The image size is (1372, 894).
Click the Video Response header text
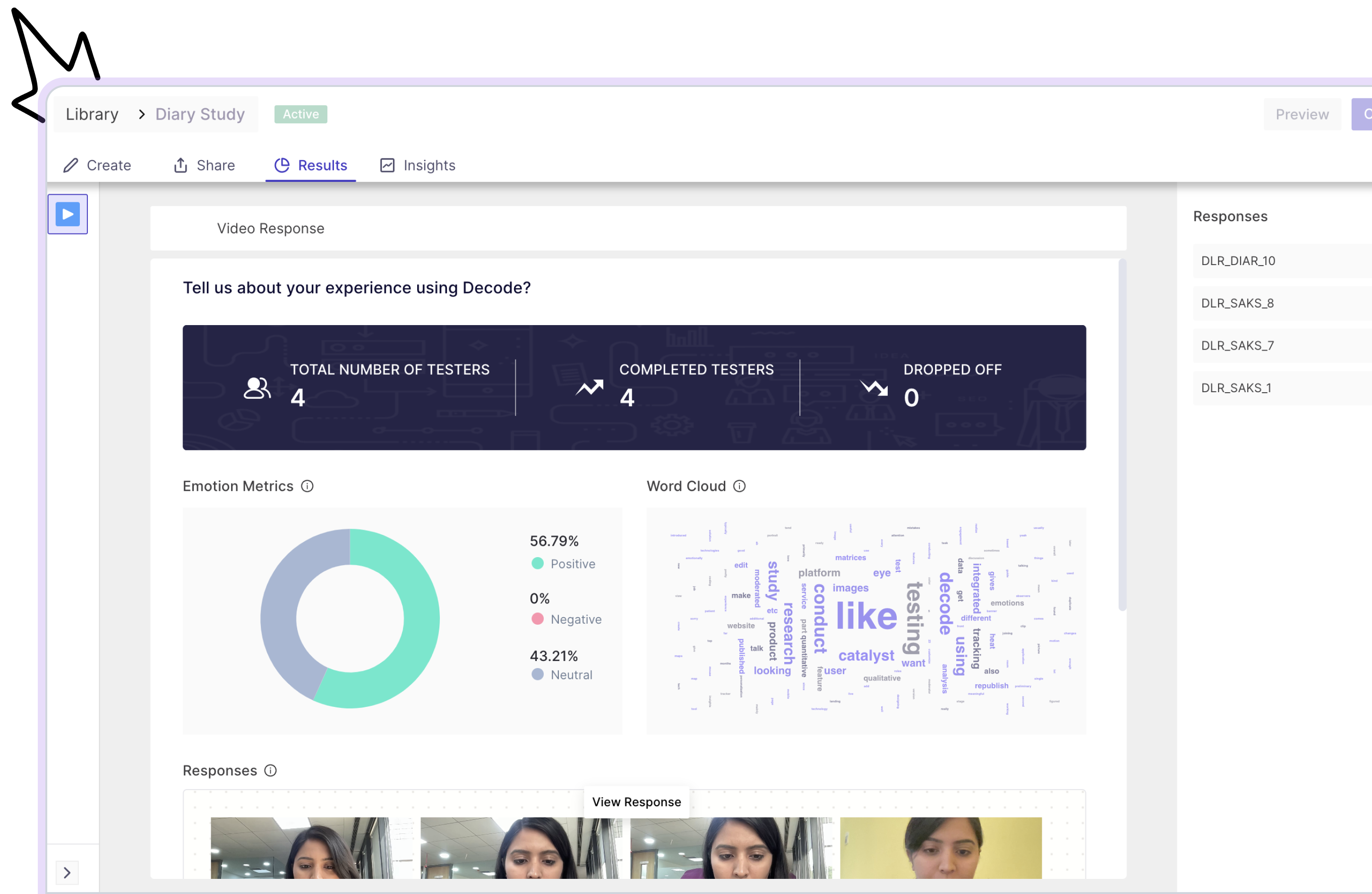click(x=270, y=229)
